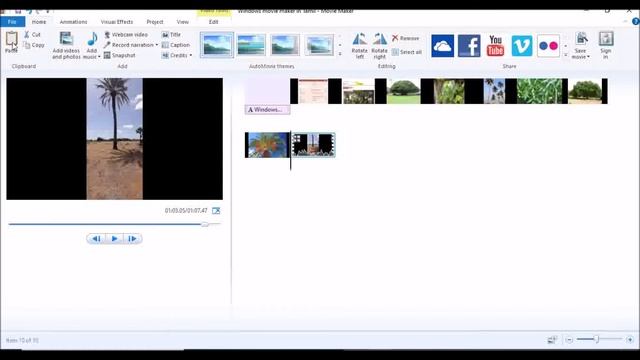The image size is (640, 360).
Task: Click the time scale zoom slider handle
Action: pos(596,339)
